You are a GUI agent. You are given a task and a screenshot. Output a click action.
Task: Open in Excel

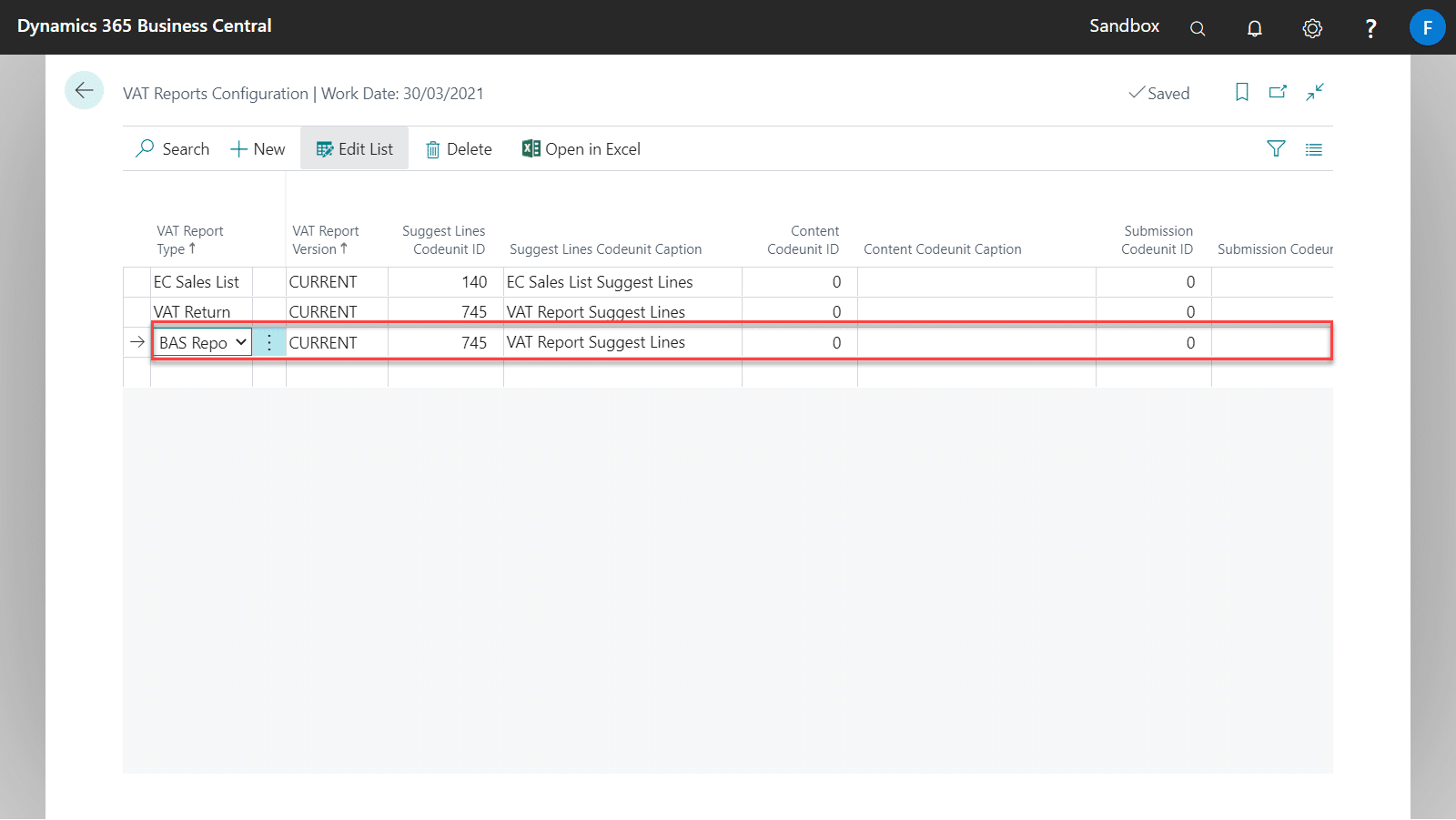(x=581, y=149)
